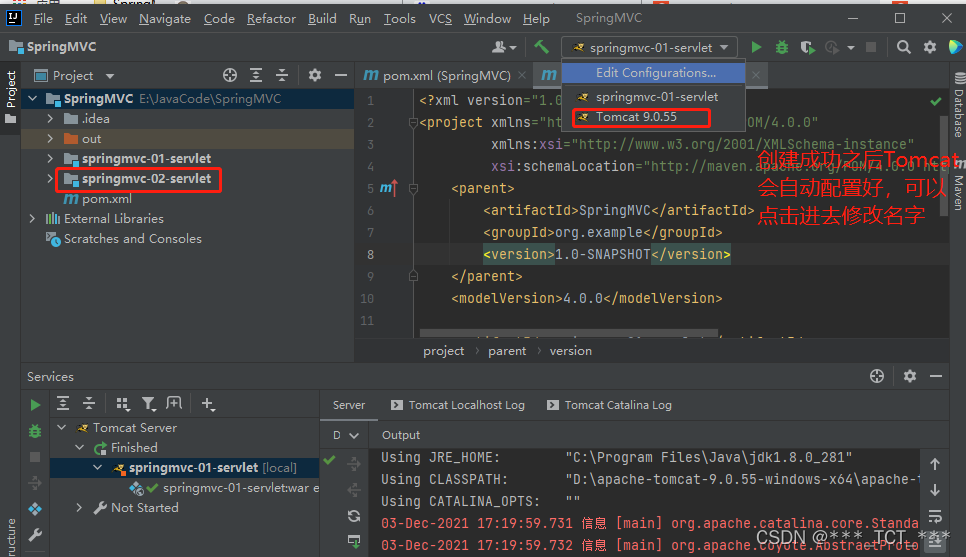Select springmvc-01-servlet in configuration list

pos(654,97)
